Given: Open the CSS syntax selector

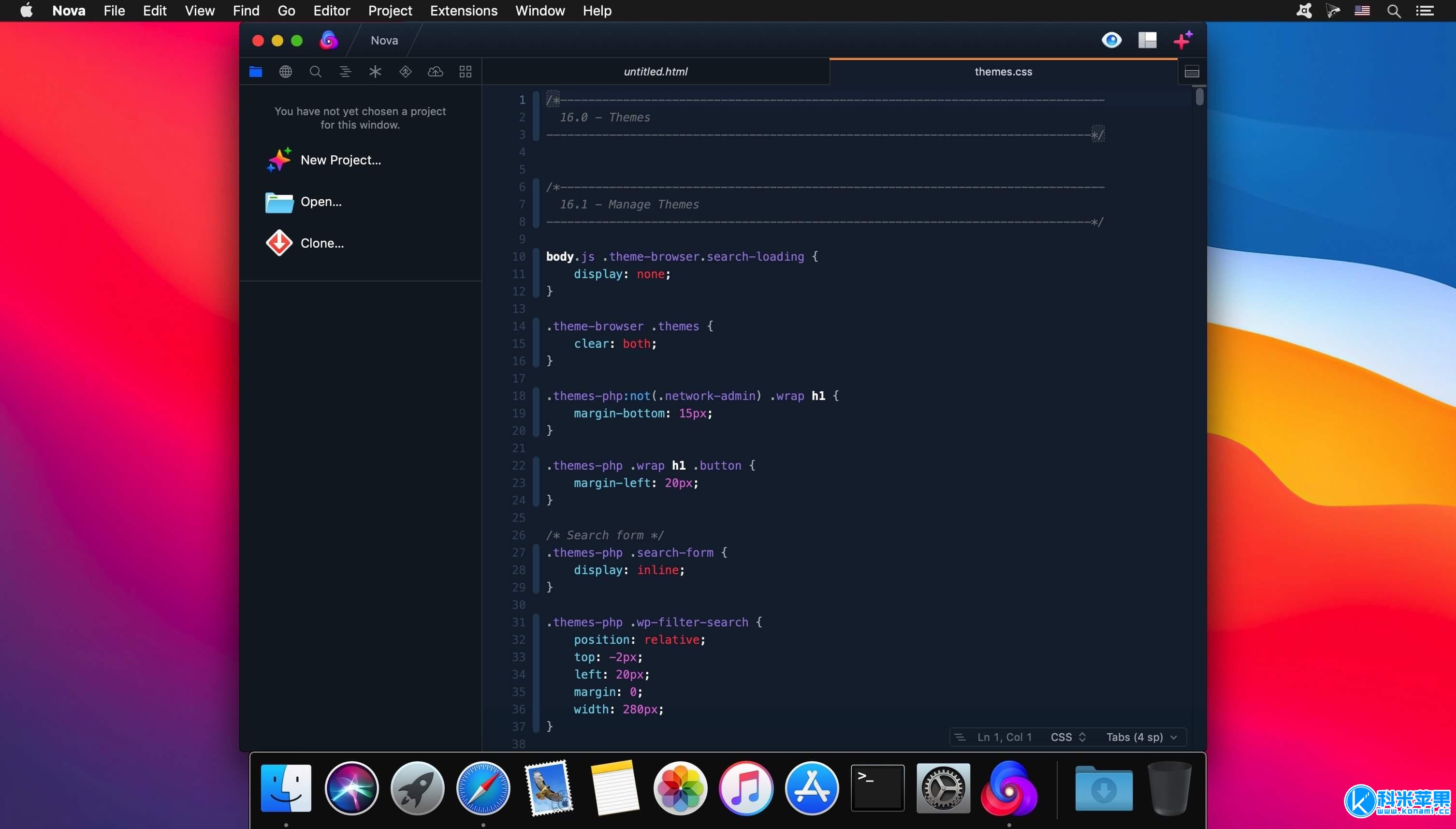Looking at the screenshot, I should (x=1068, y=737).
